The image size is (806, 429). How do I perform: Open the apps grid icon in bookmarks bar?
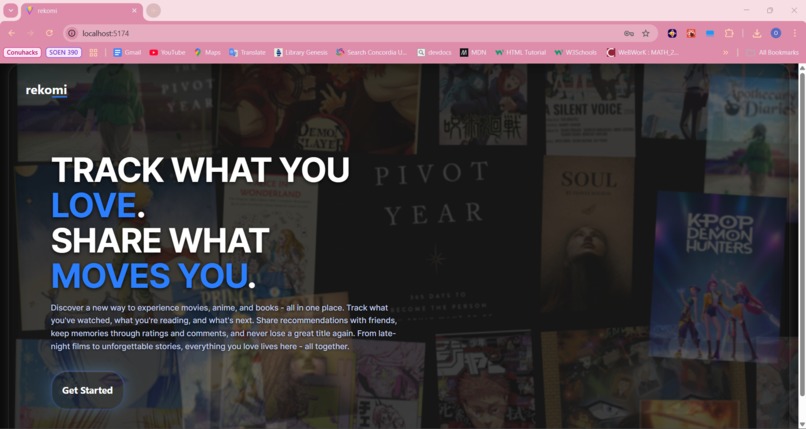[94, 52]
